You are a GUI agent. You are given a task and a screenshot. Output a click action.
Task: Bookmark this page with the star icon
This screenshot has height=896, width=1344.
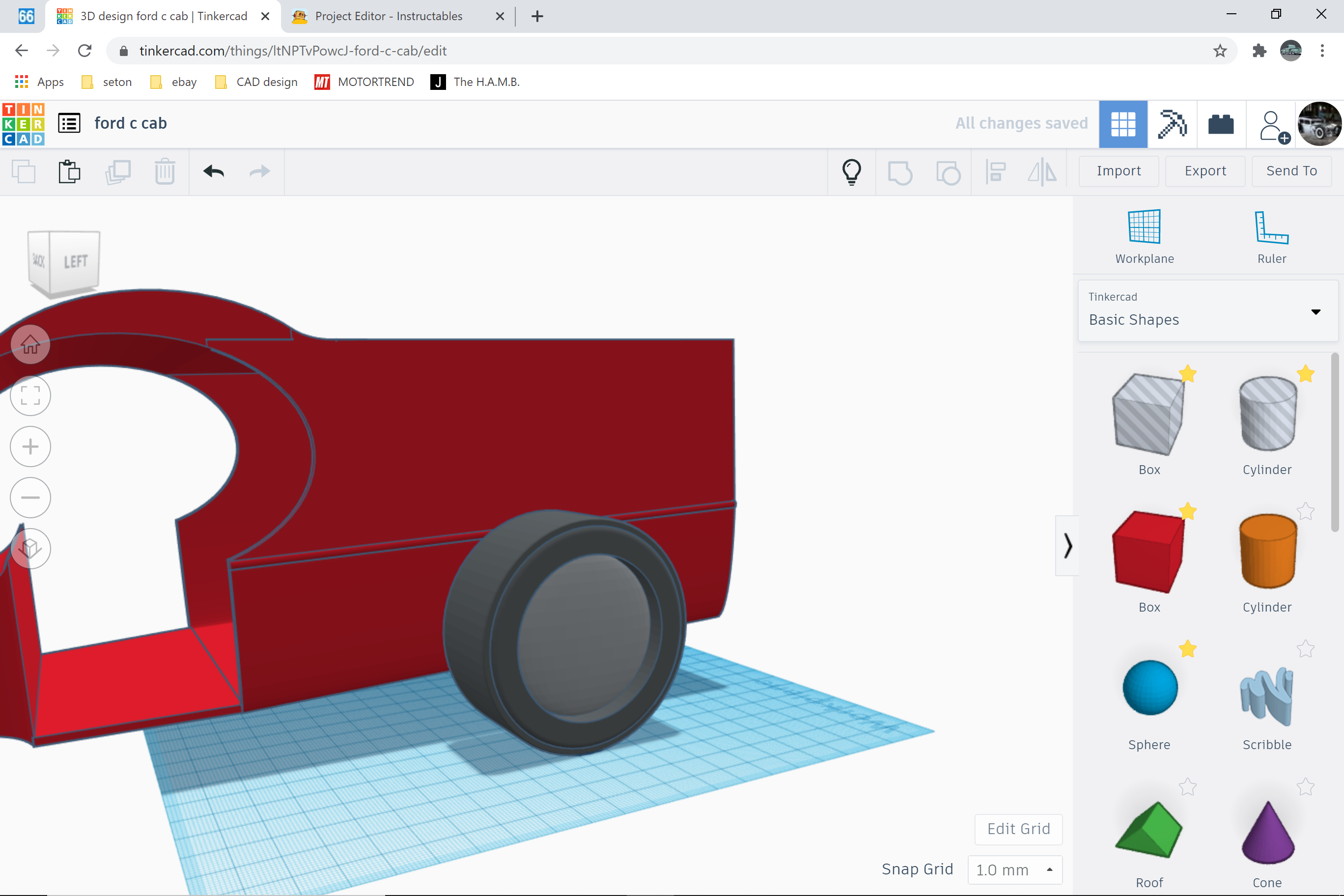(x=1220, y=51)
